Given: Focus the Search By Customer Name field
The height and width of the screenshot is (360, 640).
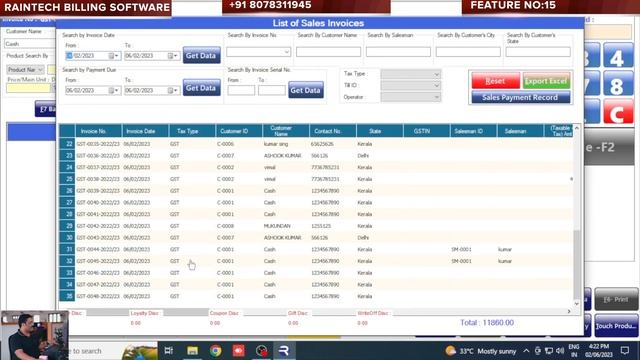Looking at the screenshot, I should tap(329, 52).
